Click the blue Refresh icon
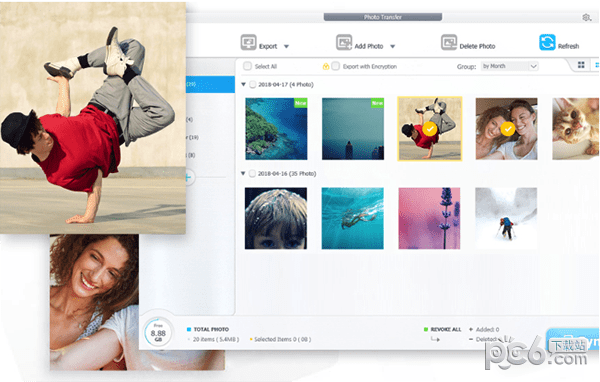The image size is (600, 382). [x=547, y=42]
